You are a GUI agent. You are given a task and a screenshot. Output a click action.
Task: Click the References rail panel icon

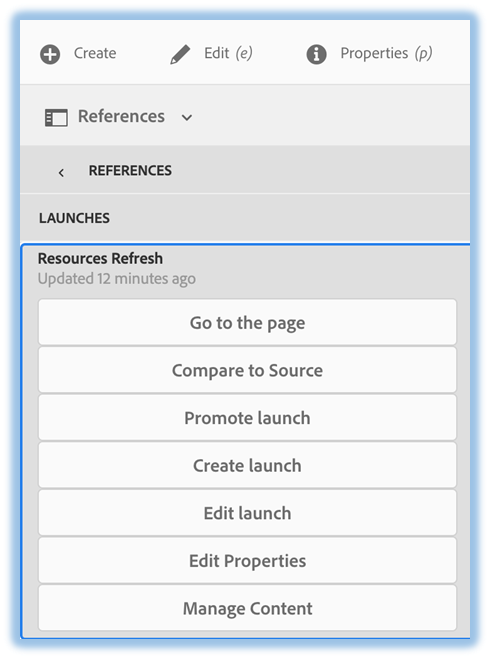point(56,117)
